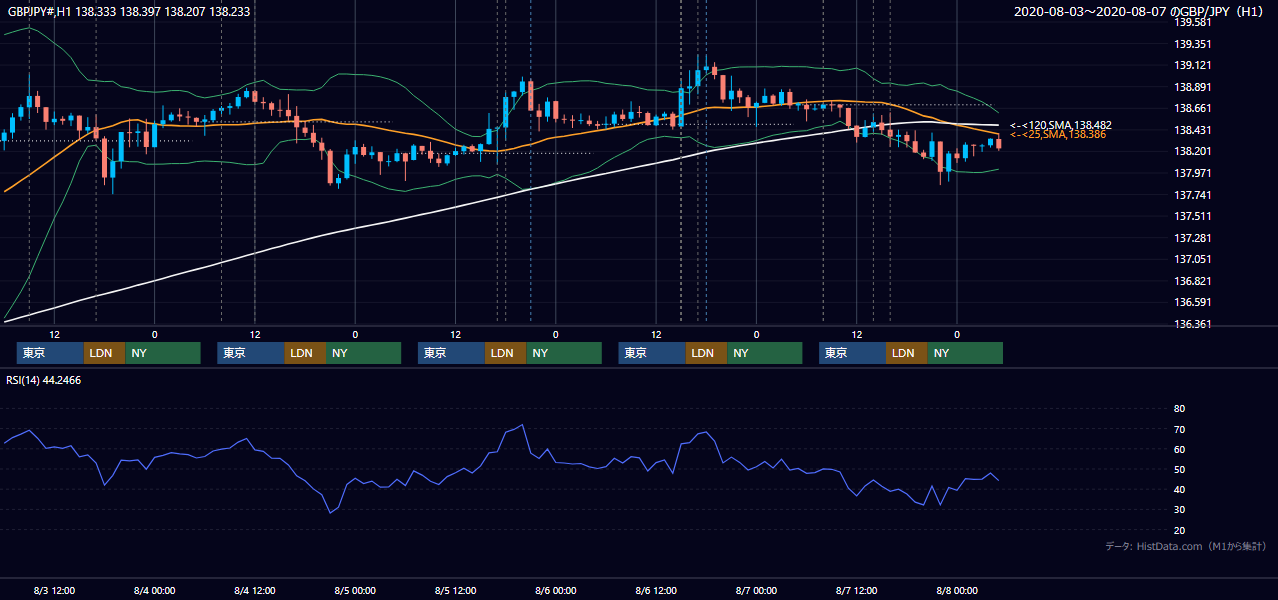Viewport: 1278px width, 600px height.
Task: Click the 8/4 12:00 date axis label
Action: click(x=254, y=590)
